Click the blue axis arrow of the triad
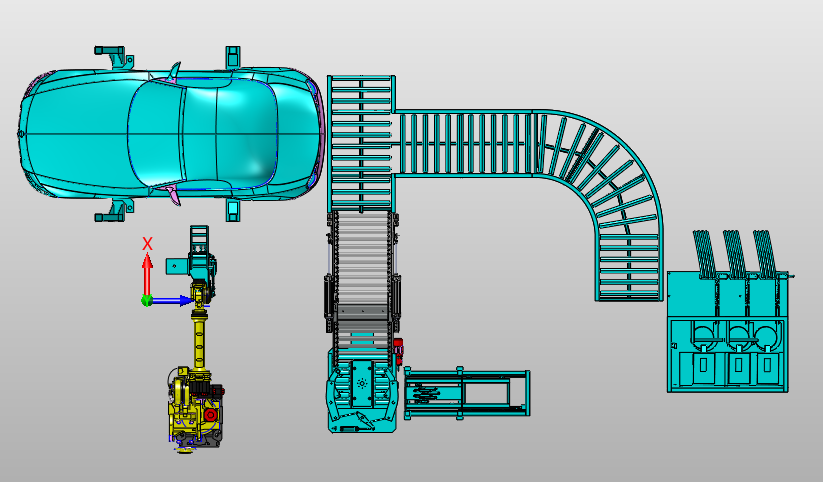This screenshot has width=823, height=482. click(174, 300)
